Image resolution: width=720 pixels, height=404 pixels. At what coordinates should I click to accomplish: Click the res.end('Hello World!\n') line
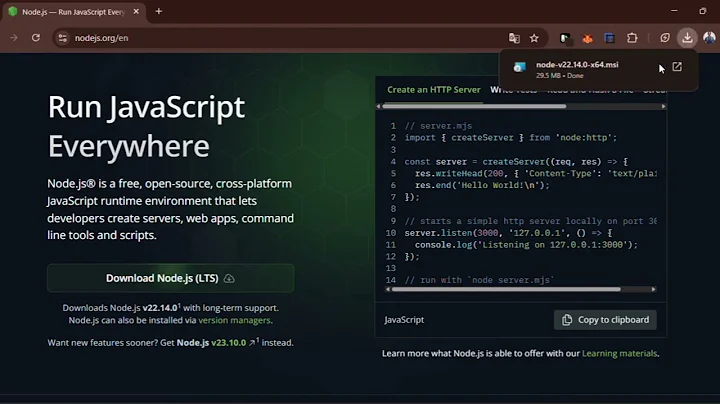[x=482, y=185]
